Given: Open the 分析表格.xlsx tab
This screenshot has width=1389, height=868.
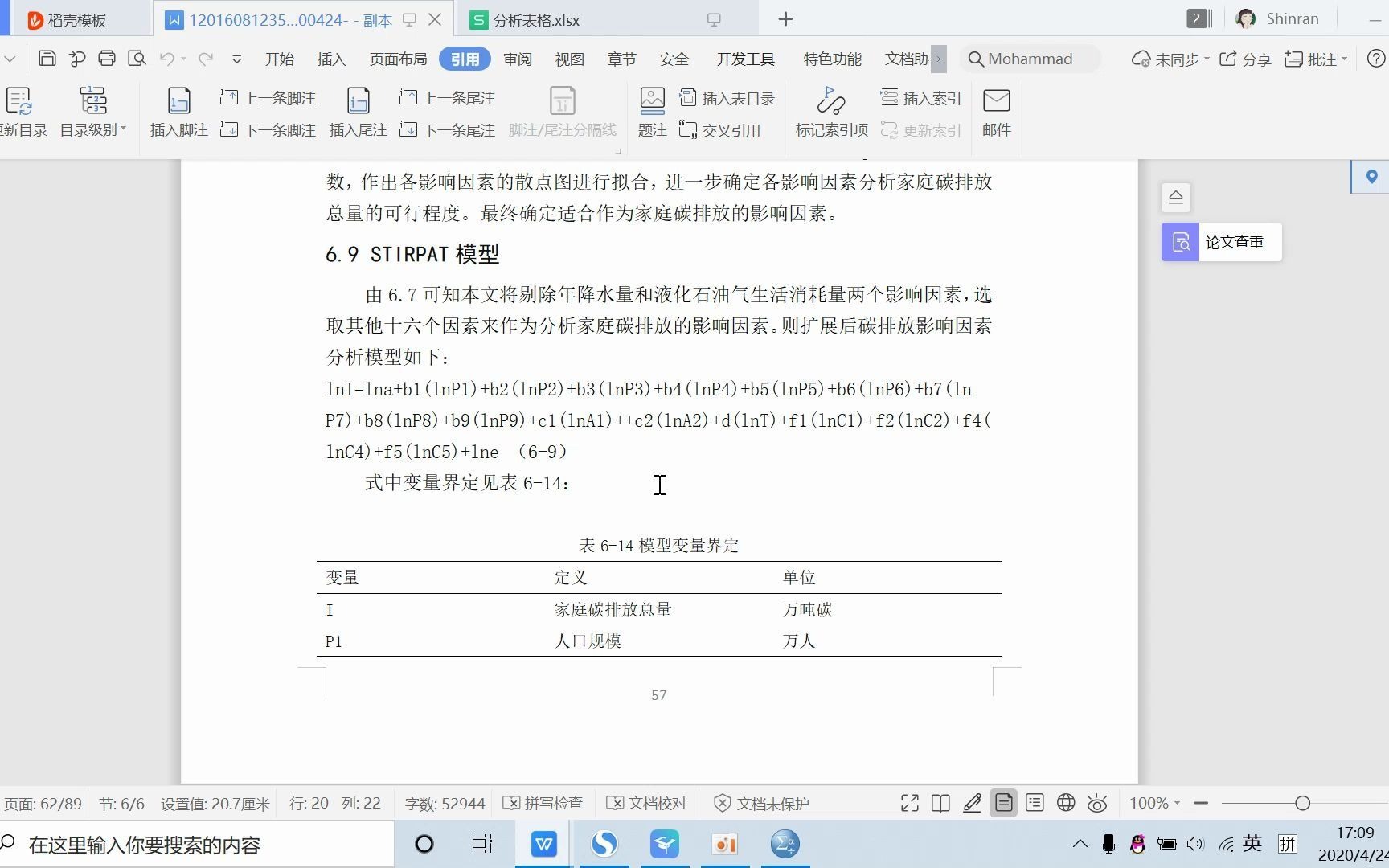Looking at the screenshot, I should 528,19.
